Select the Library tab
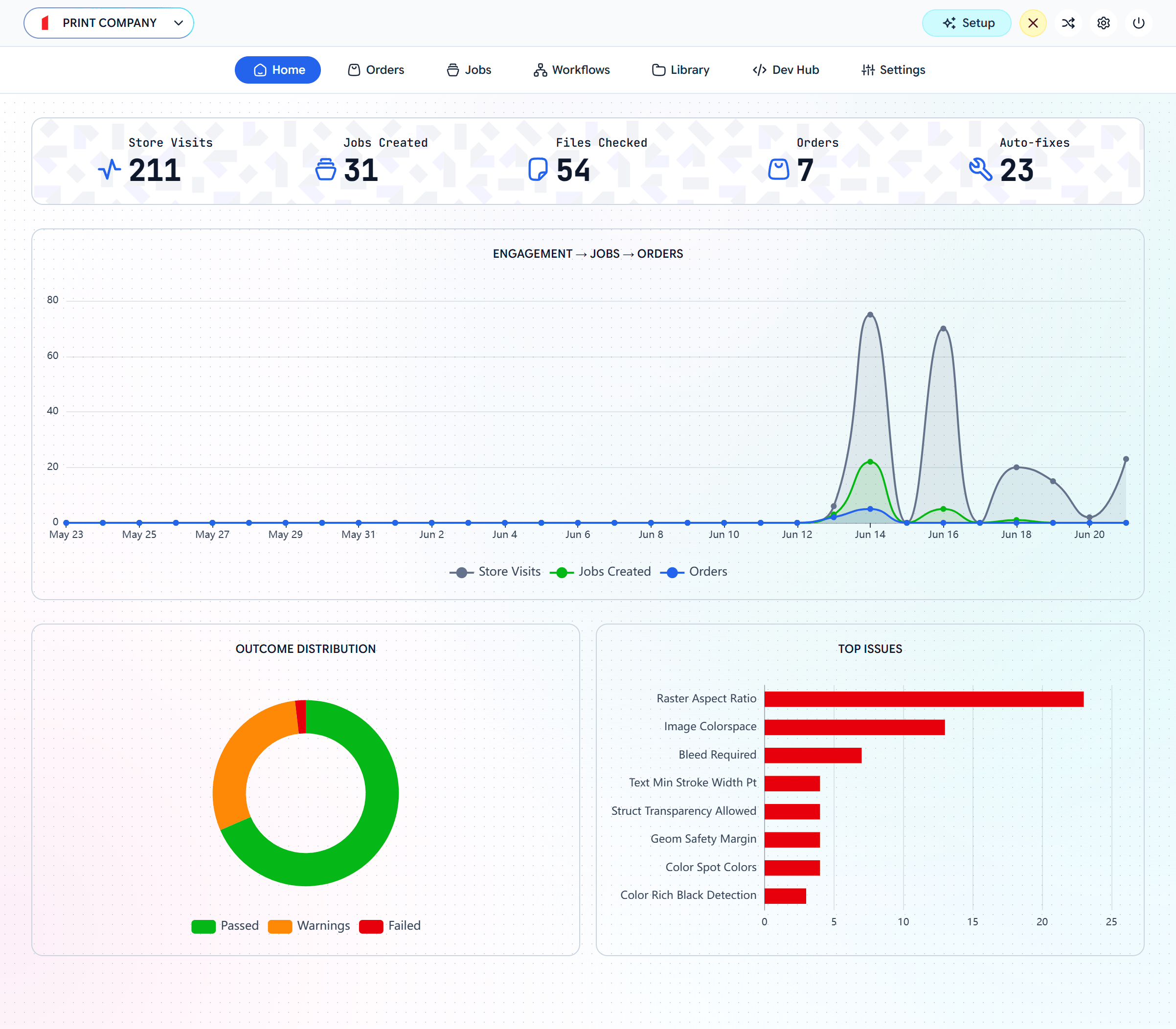The height and width of the screenshot is (1029, 1176). (680, 70)
